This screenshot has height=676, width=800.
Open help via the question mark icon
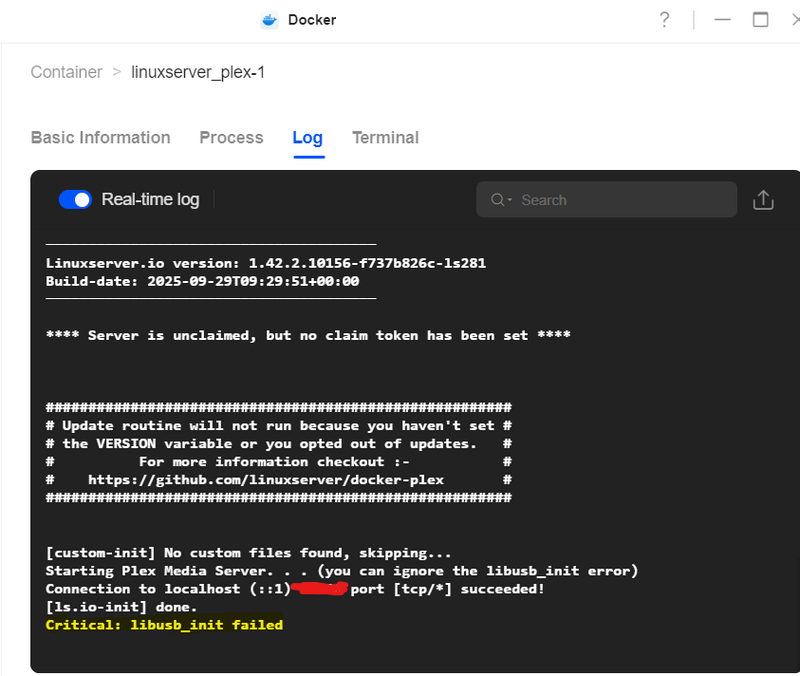pyautogui.click(x=664, y=20)
